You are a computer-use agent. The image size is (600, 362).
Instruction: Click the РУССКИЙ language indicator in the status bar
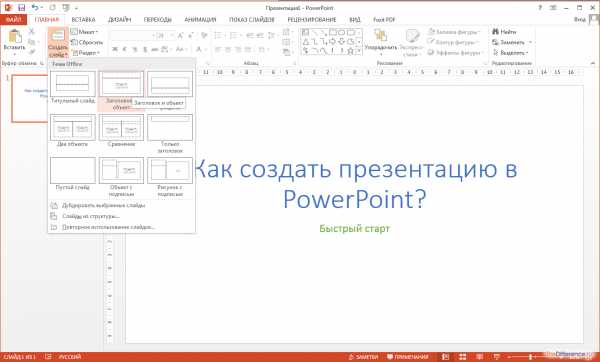coord(70,357)
